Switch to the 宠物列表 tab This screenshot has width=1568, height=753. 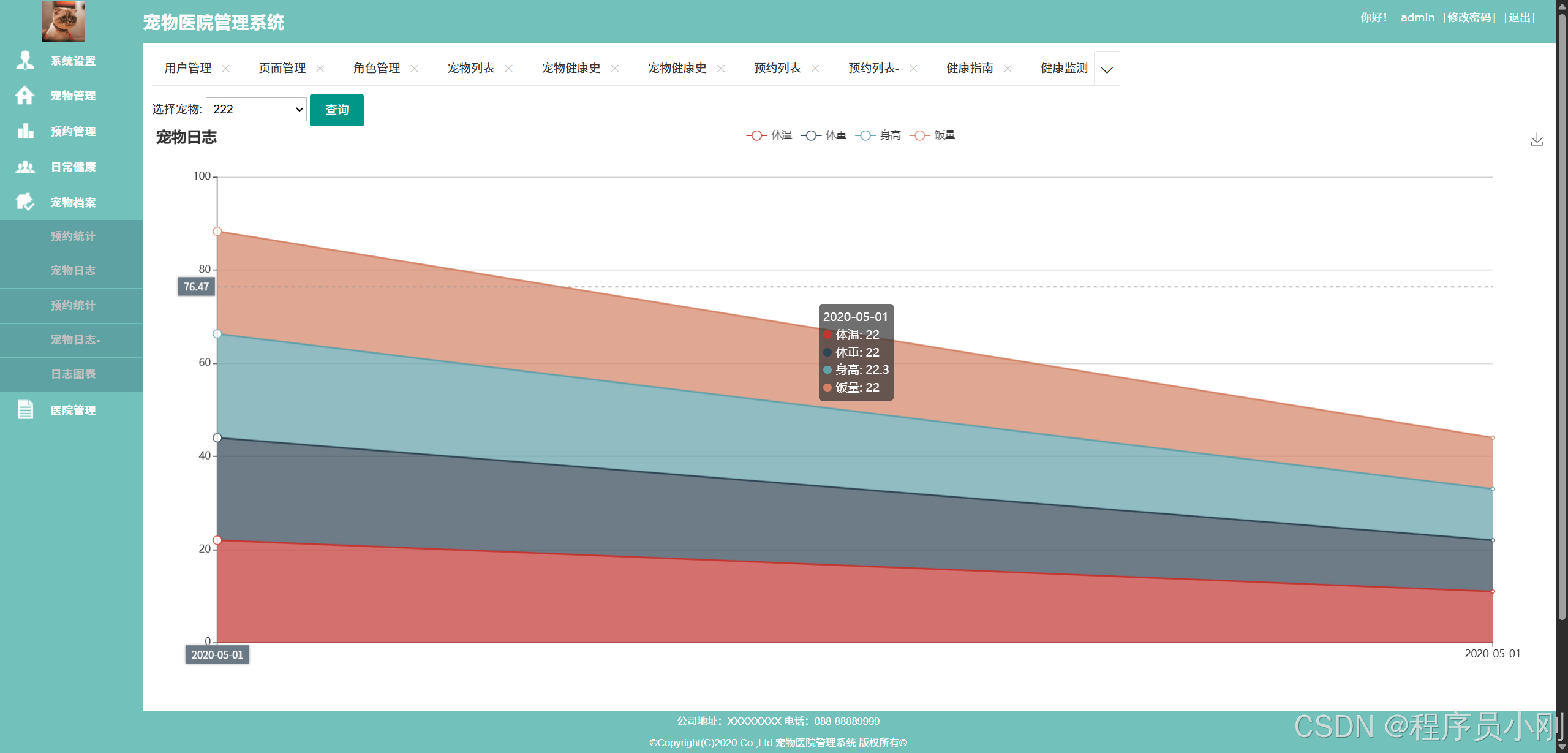[470, 68]
